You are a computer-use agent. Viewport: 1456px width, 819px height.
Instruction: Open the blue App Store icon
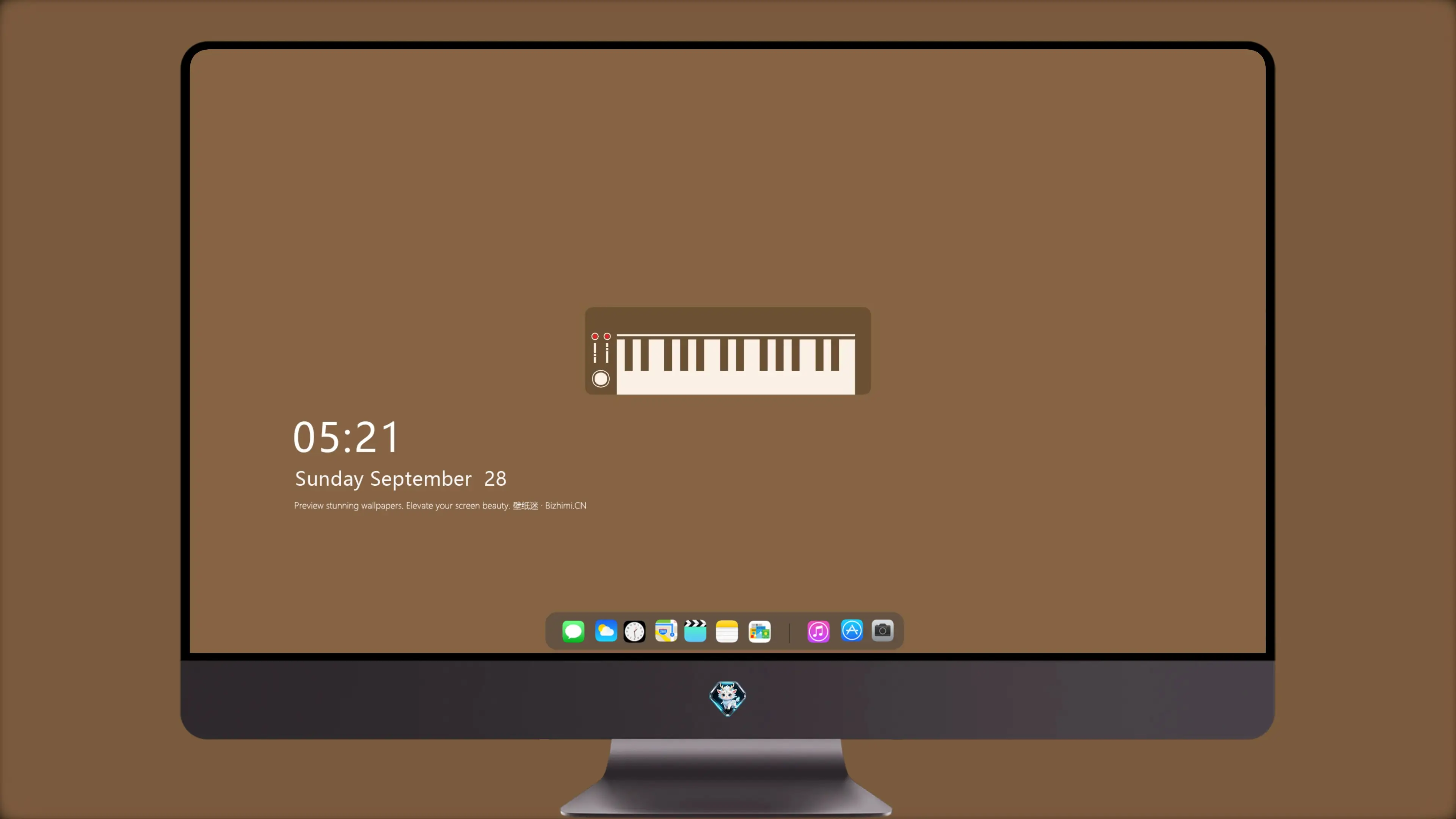(852, 630)
